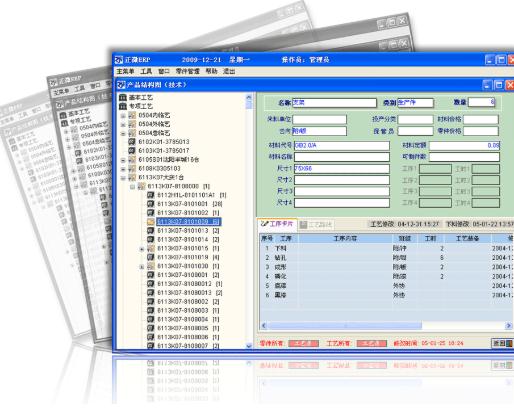Click the highlighted folder icon for 6113K07-8101009
Screen dimensions: 514x412
coord(151,222)
